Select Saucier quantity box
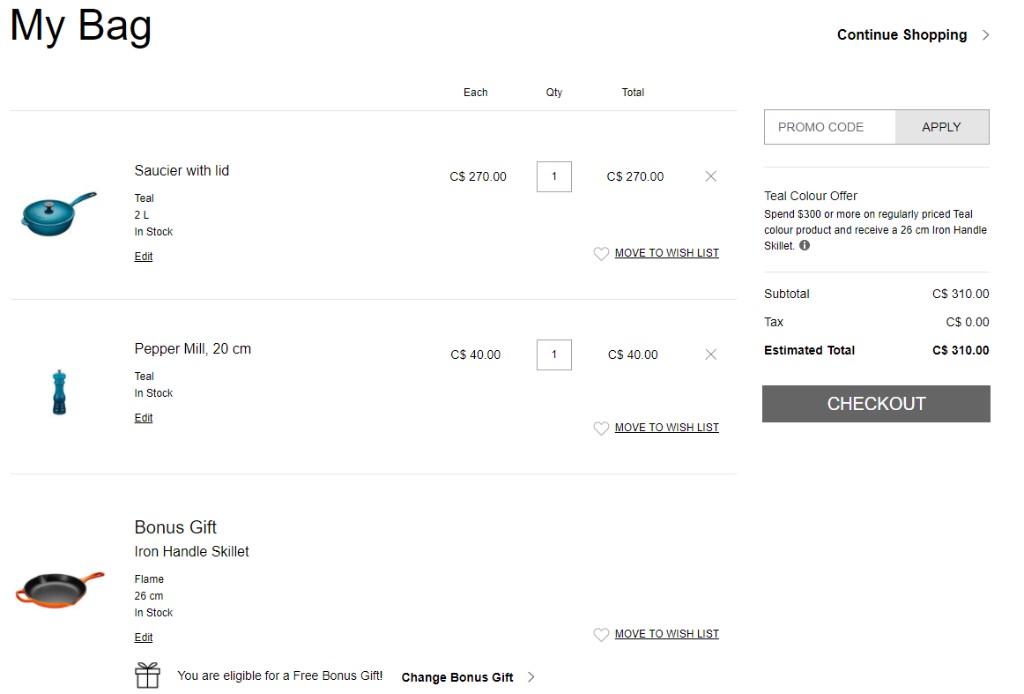The height and width of the screenshot is (694, 1024). [554, 176]
